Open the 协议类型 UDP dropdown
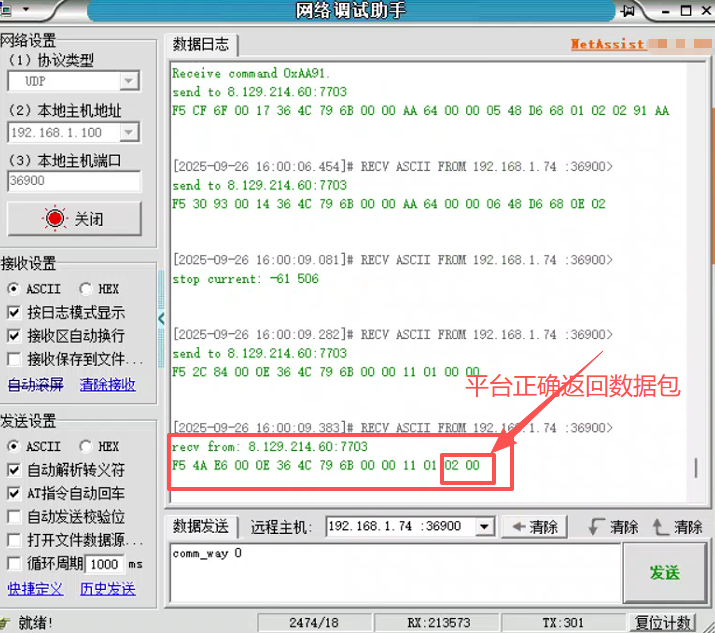This screenshot has height=633, width=715. 129,81
